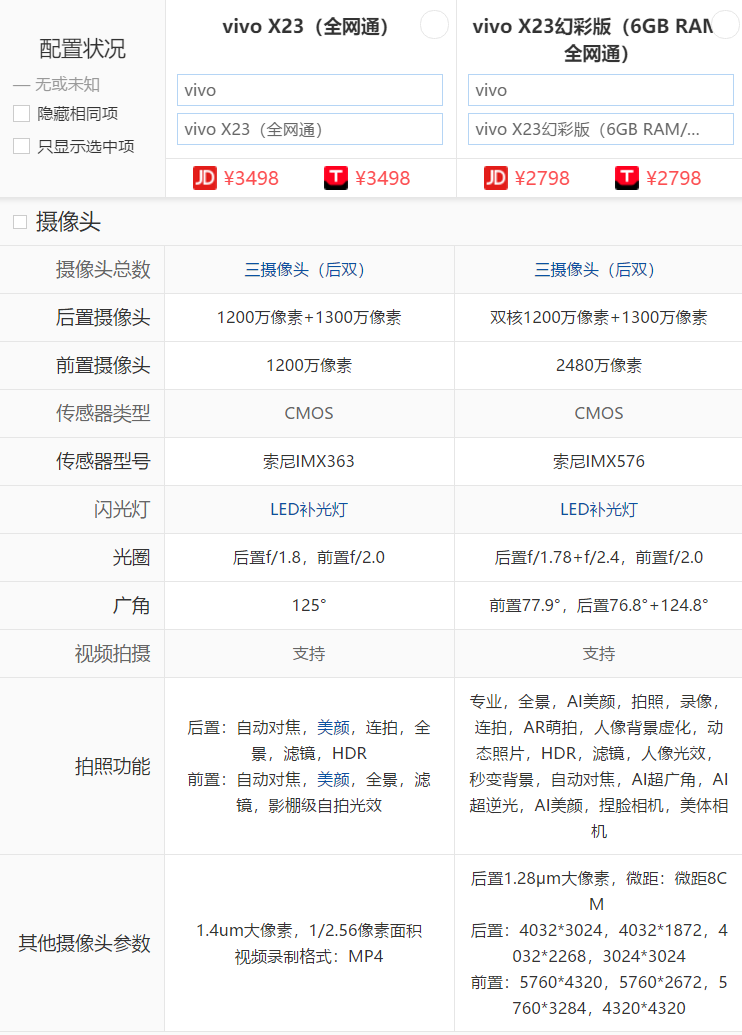Click LED补光灯 link for X23幻彩版
The image size is (742, 1035).
click(599, 510)
